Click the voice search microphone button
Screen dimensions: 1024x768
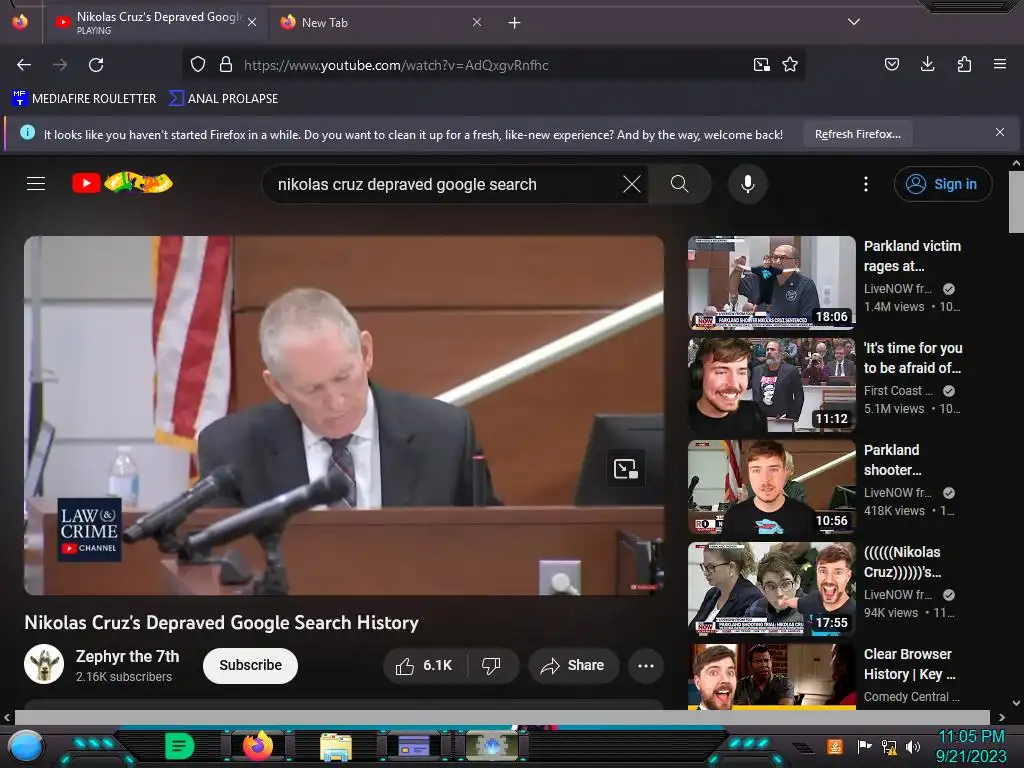click(748, 184)
